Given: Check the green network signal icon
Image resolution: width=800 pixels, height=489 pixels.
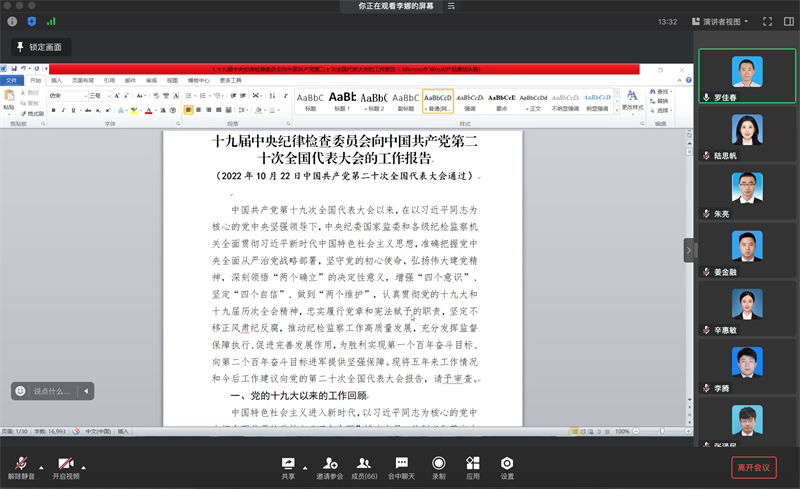Looking at the screenshot, I should tap(51, 21).
